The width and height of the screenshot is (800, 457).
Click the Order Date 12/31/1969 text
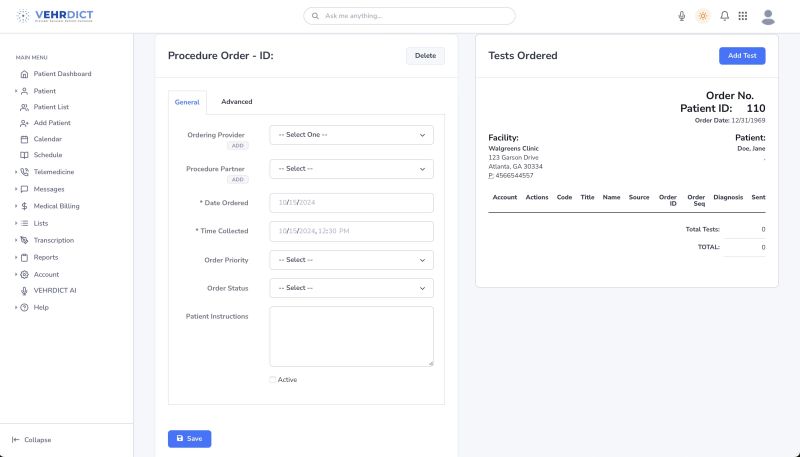[x=730, y=121]
